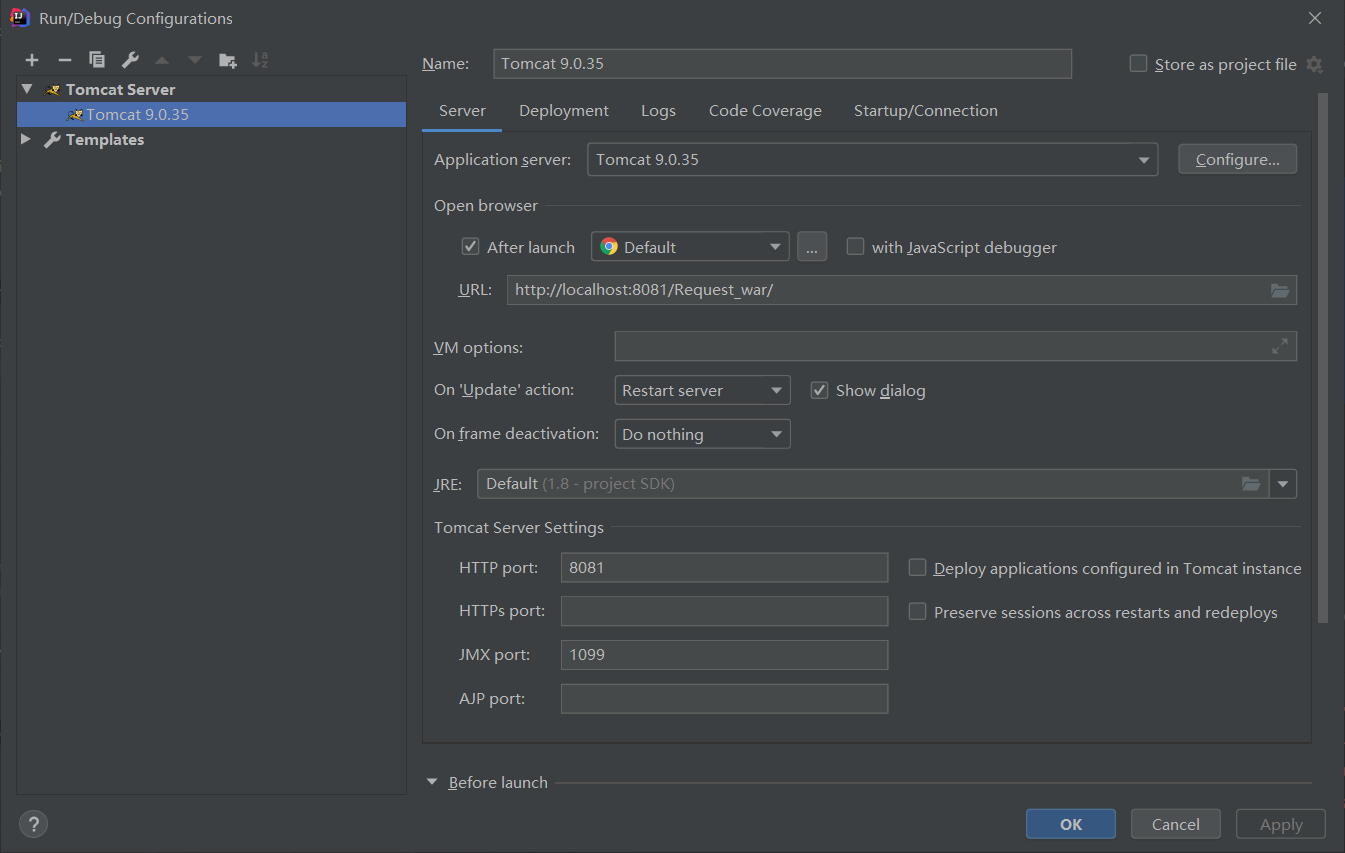Open the gear icon beside Store as project file

1315,63
